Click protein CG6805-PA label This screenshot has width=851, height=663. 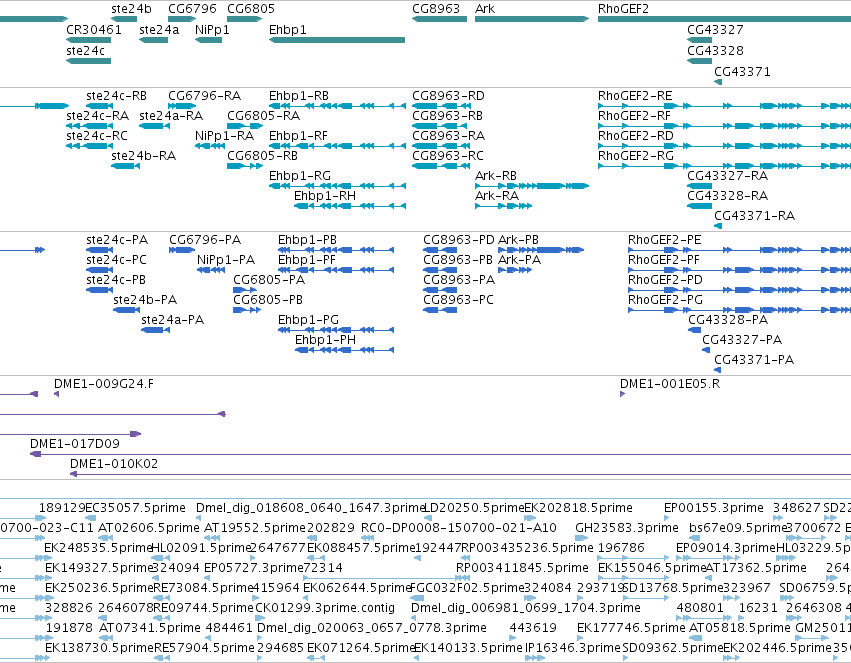[269, 280]
